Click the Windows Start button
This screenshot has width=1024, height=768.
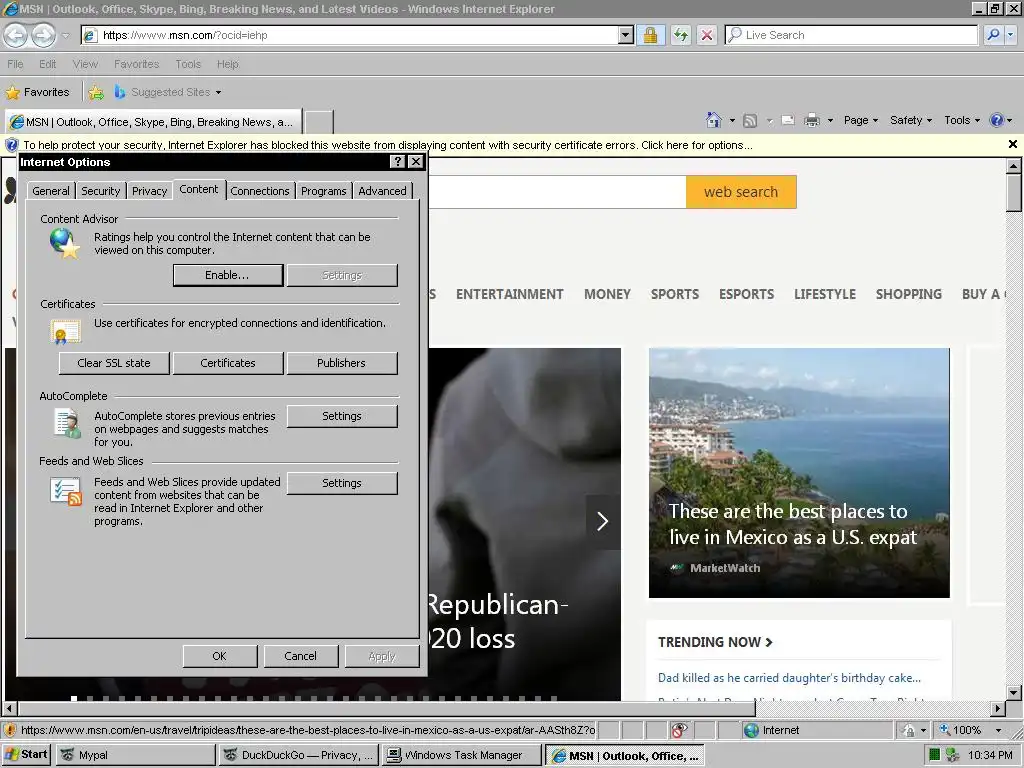click(x=26, y=755)
